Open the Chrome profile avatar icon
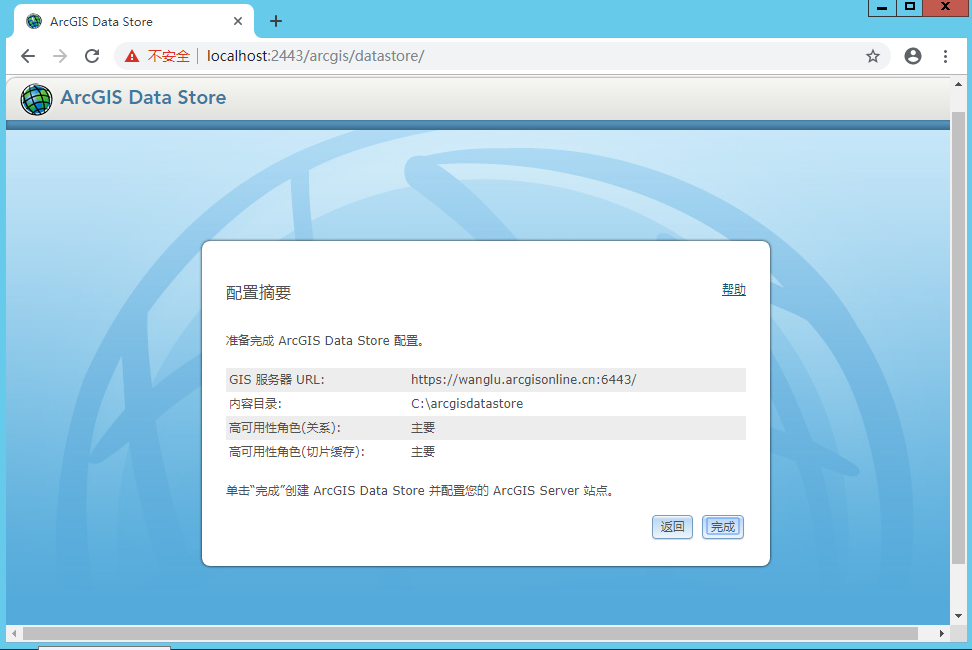Viewport: 972px width, 650px height. 912,56
